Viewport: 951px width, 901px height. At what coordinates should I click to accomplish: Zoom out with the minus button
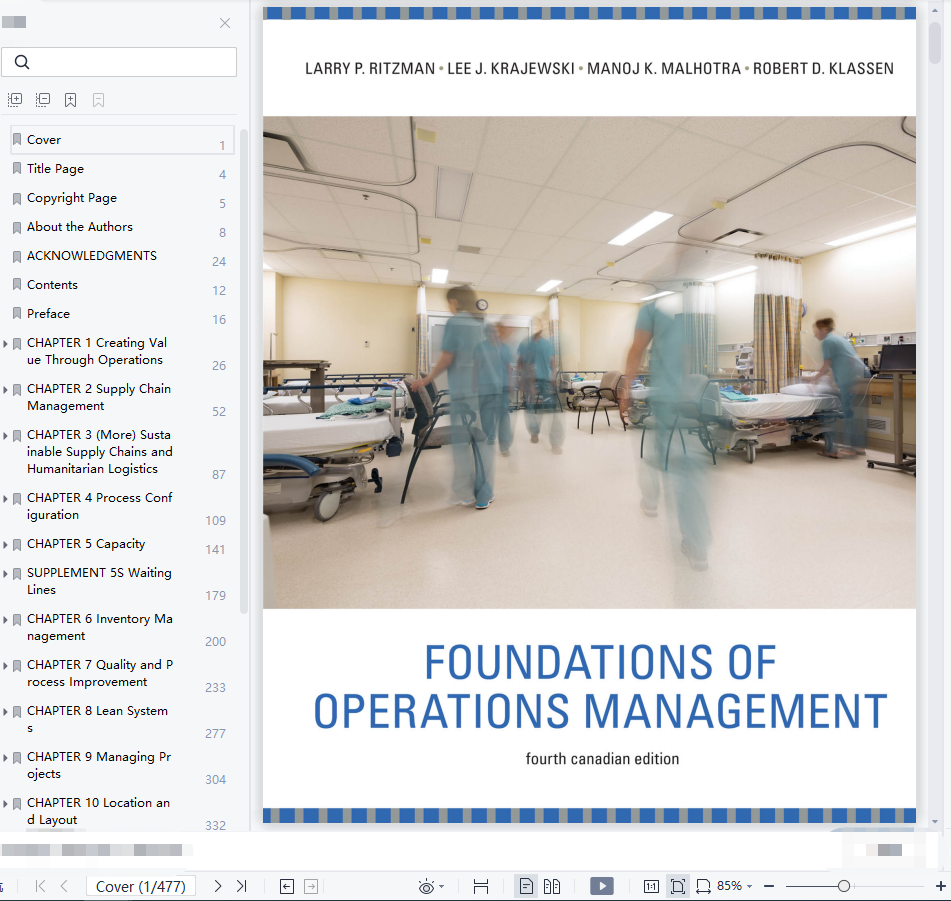pyautogui.click(x=769, y=886)
